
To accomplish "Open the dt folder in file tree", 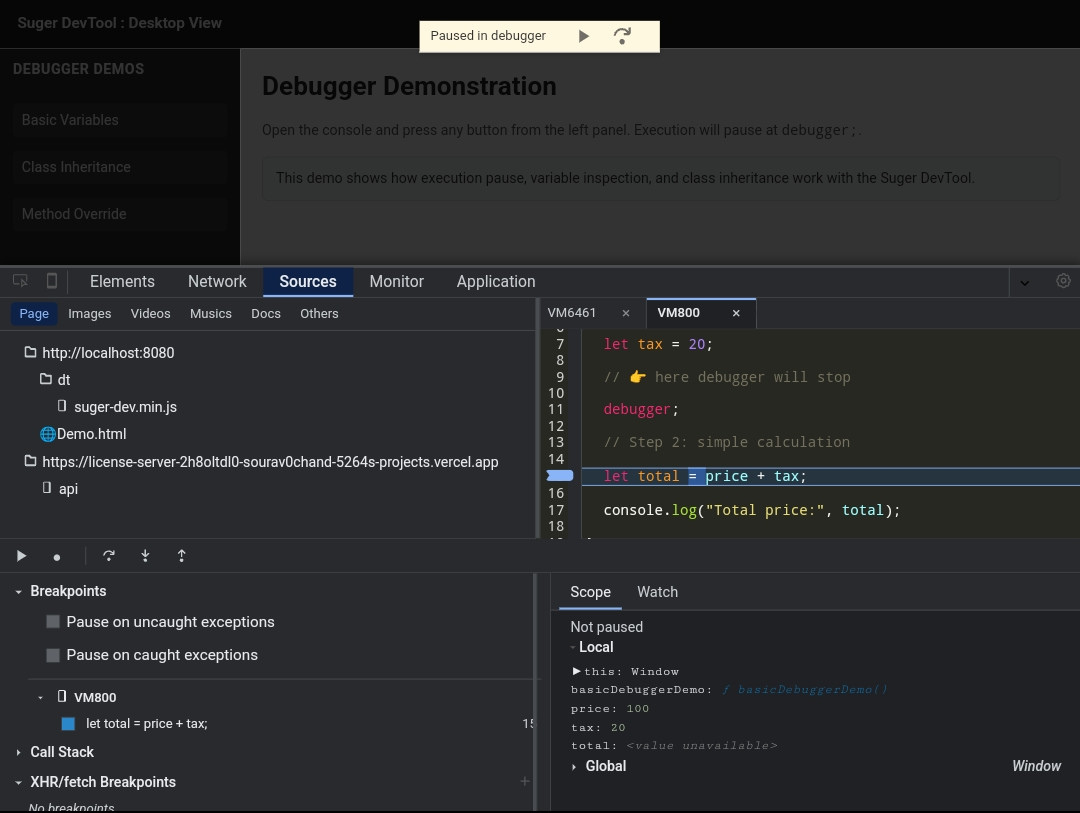I will [55, 380].
